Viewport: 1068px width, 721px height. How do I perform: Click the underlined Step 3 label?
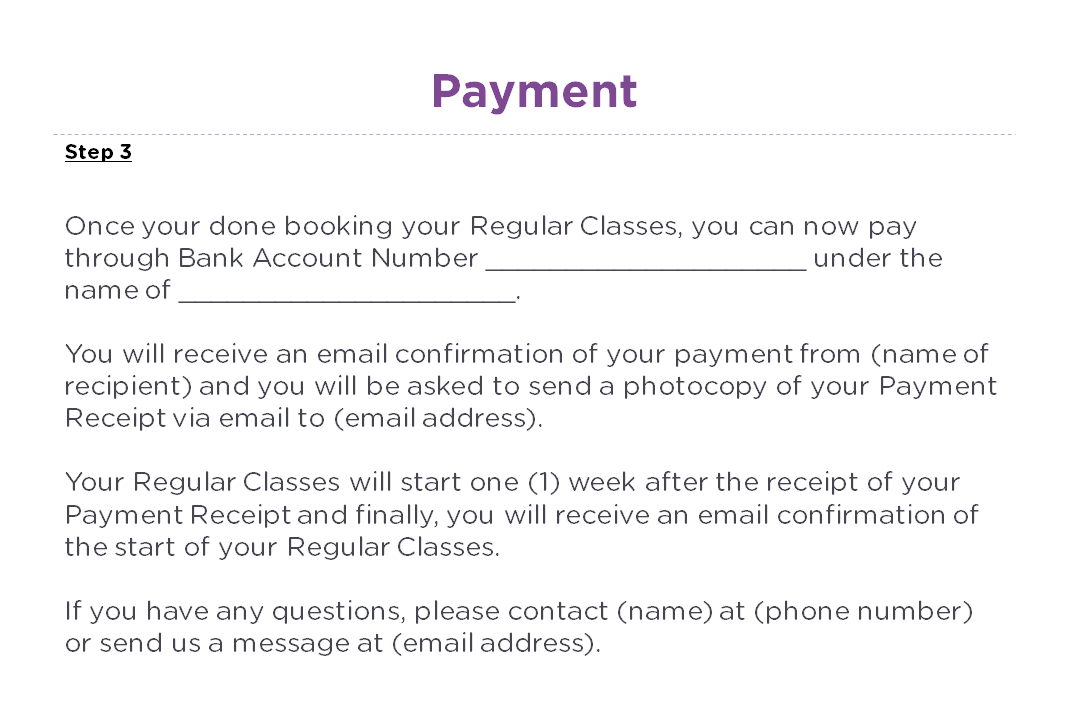click(x=98, y=152)
